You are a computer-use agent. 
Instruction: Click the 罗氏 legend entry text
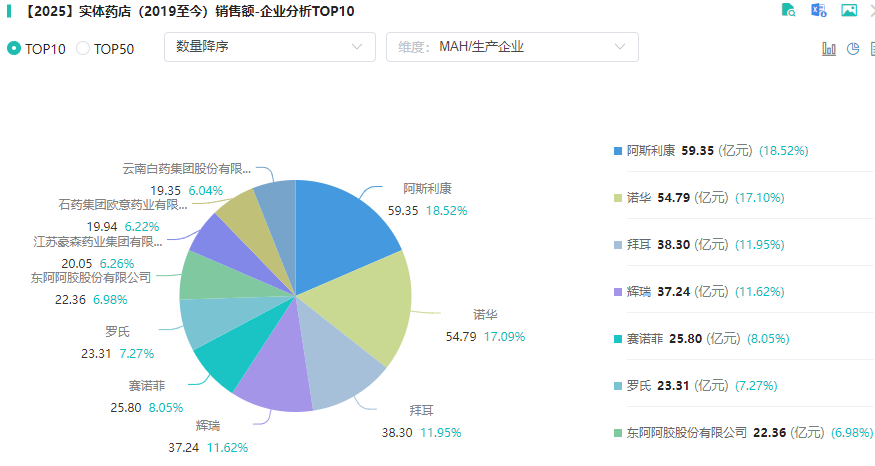click(x=639, y=386)
